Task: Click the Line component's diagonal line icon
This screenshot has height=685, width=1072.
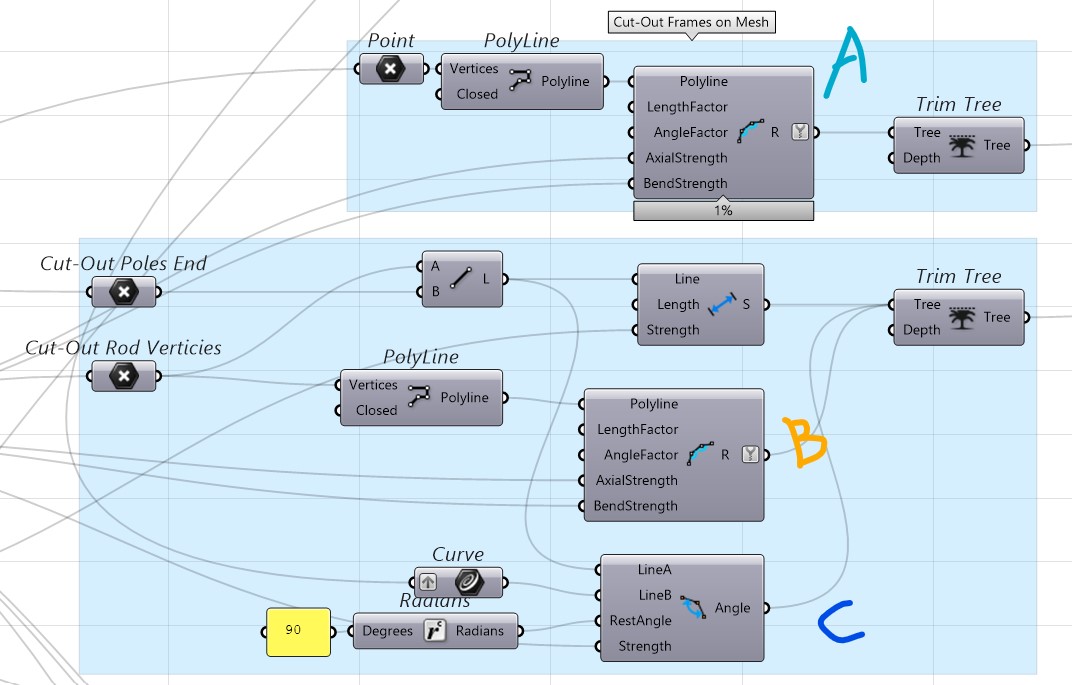Action: 460,278
